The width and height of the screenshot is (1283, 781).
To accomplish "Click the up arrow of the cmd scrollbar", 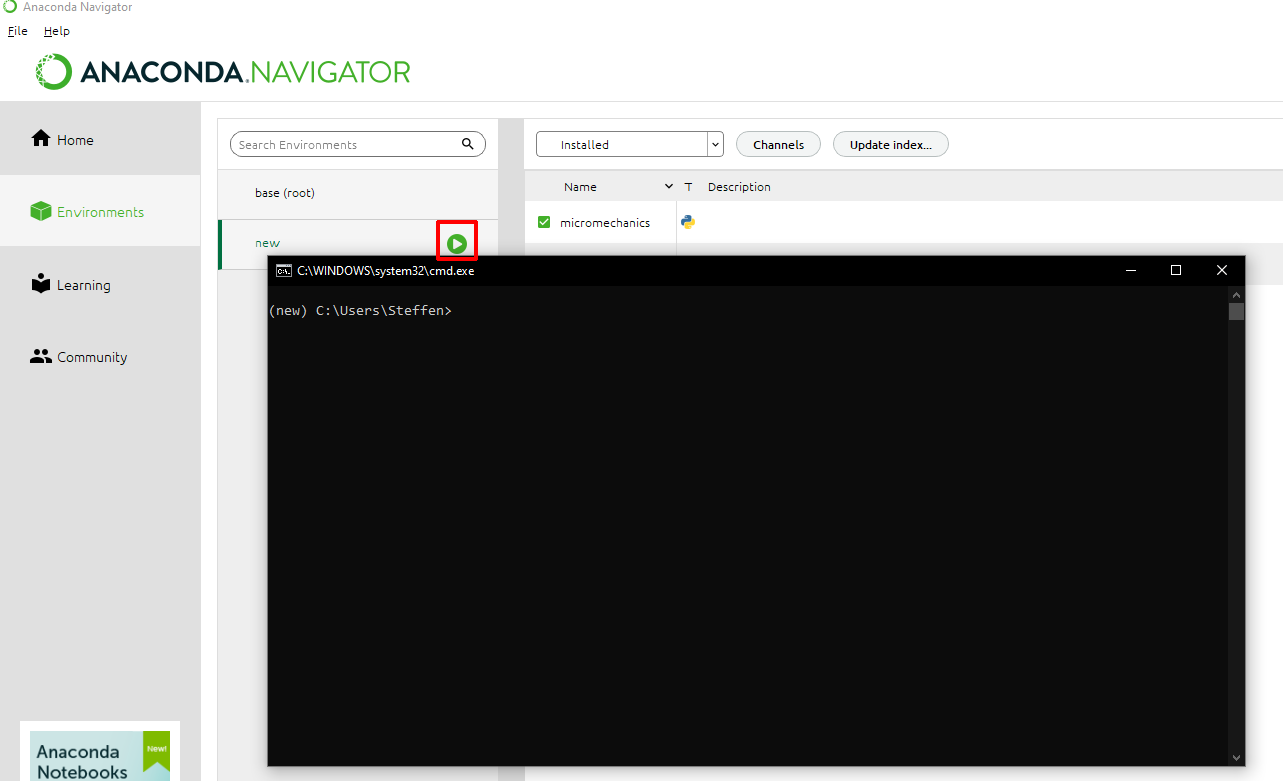I will click(x=1236, y=295).
